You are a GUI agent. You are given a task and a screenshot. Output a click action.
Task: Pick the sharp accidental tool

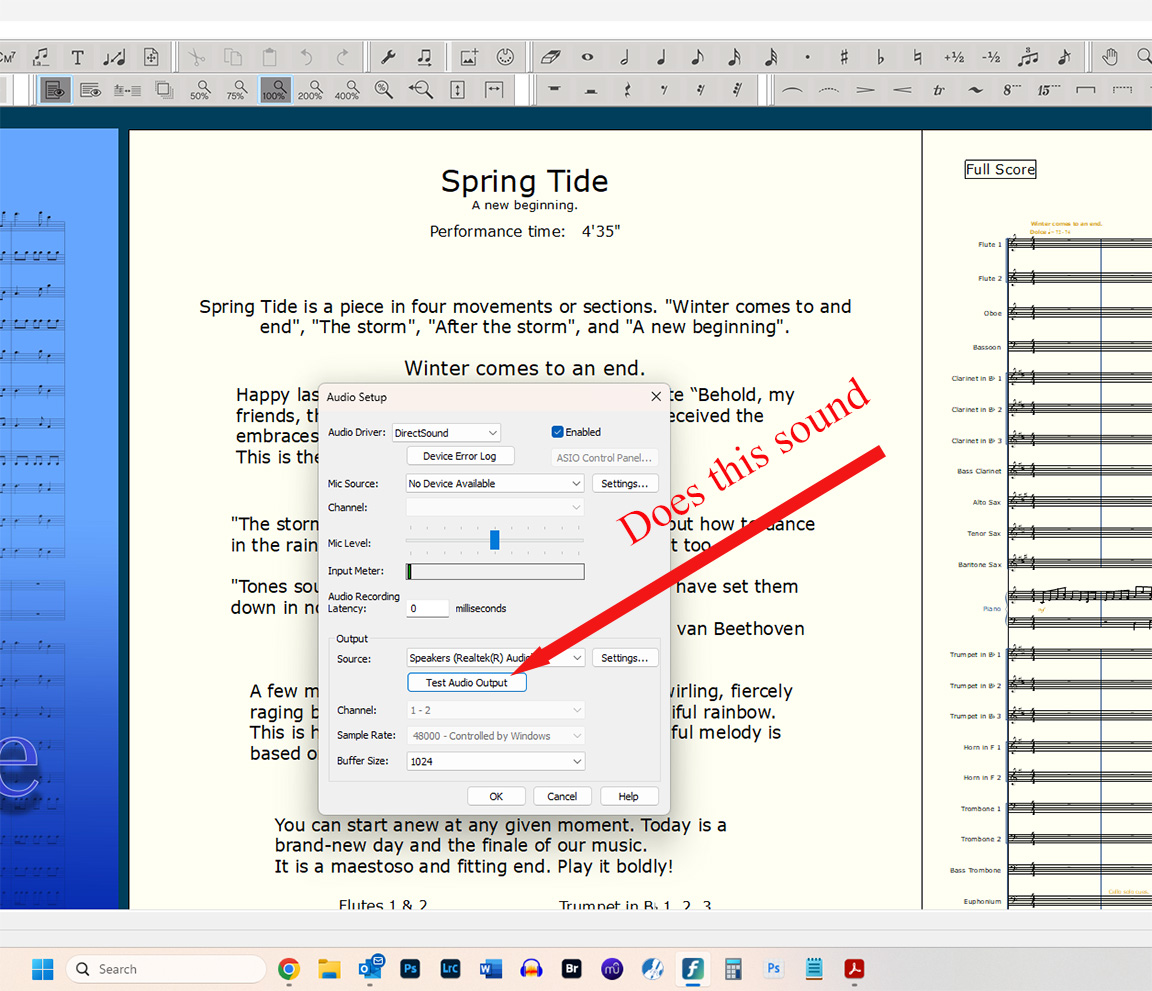pos(844,58)
